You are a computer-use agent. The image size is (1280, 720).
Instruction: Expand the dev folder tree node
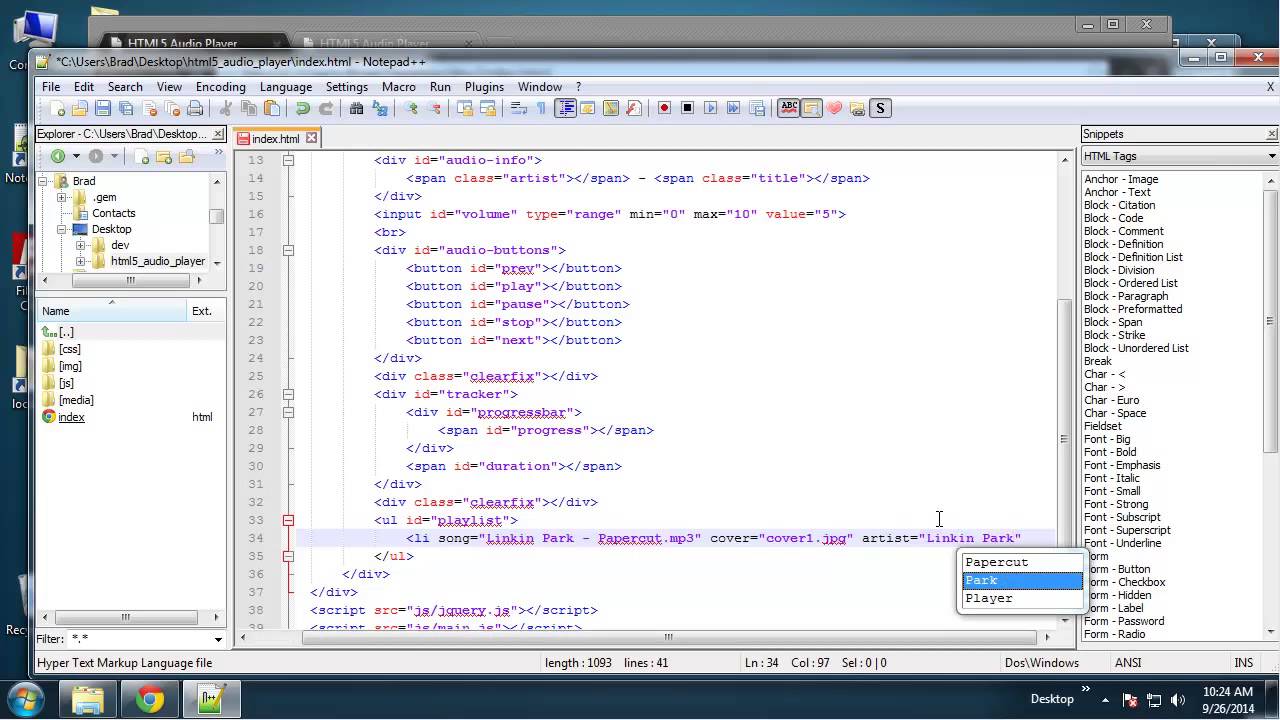tap(80, 245)
